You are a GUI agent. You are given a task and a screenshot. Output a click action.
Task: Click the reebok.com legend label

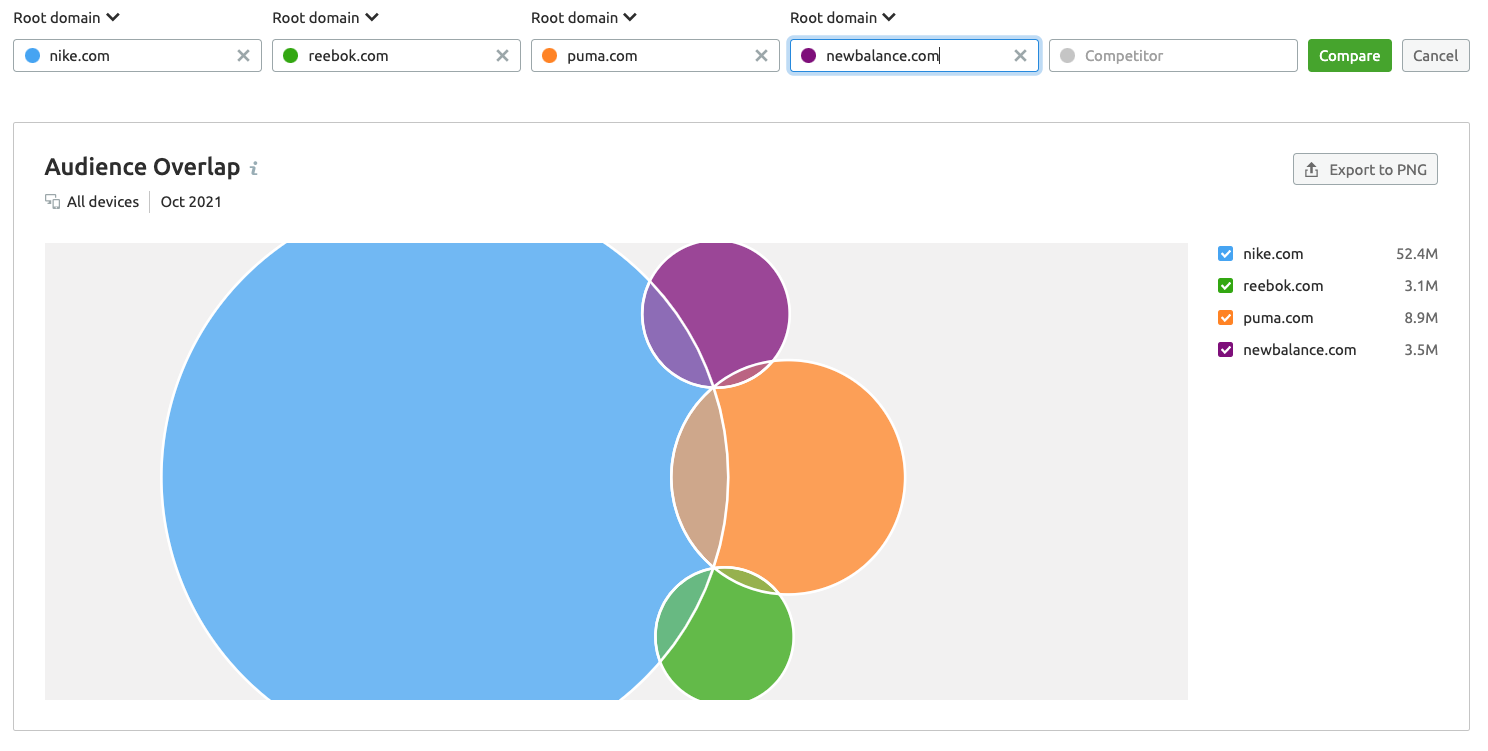click(1283, 286)
